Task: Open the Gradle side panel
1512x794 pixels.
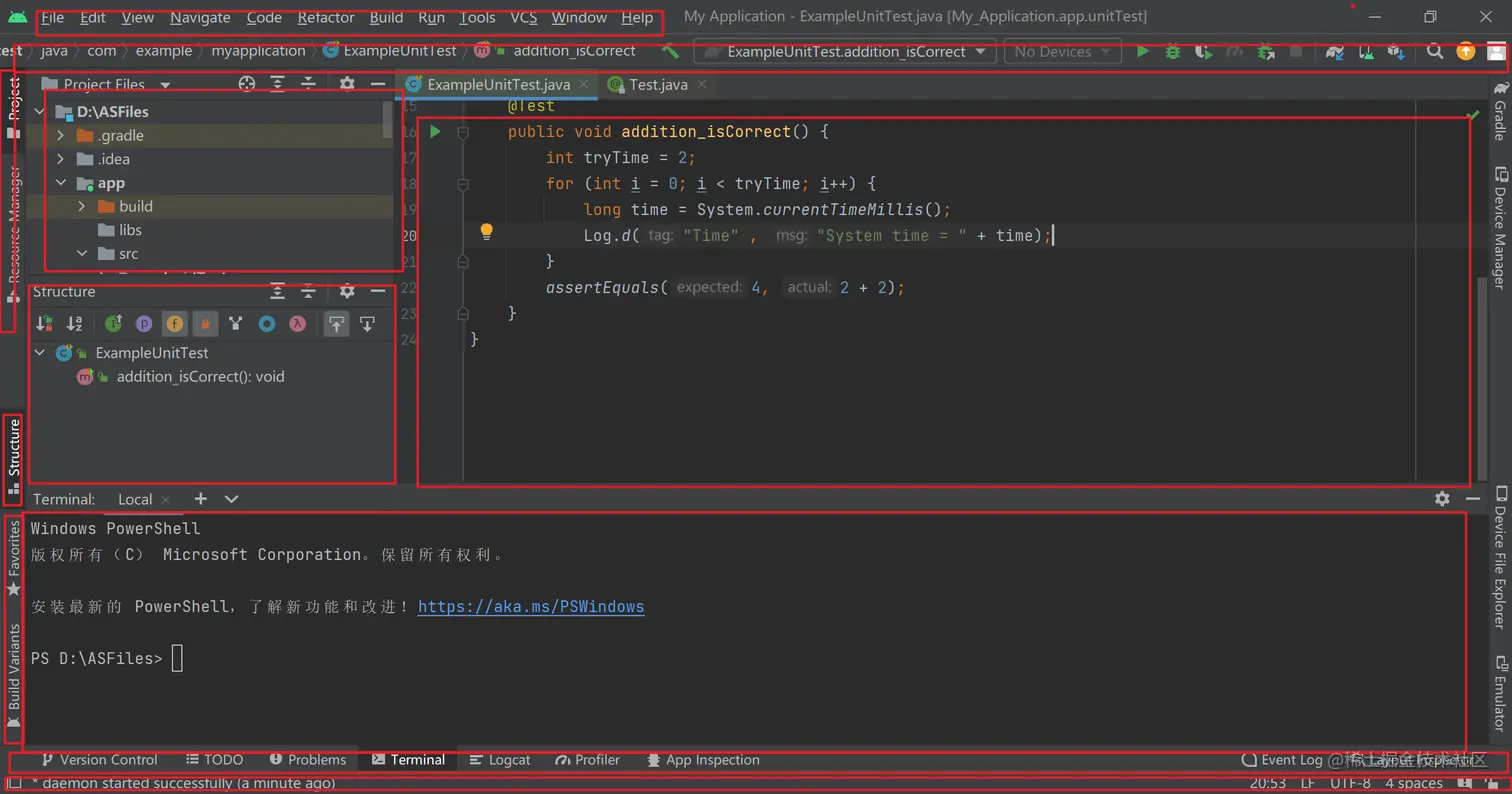Action: 1500,112
